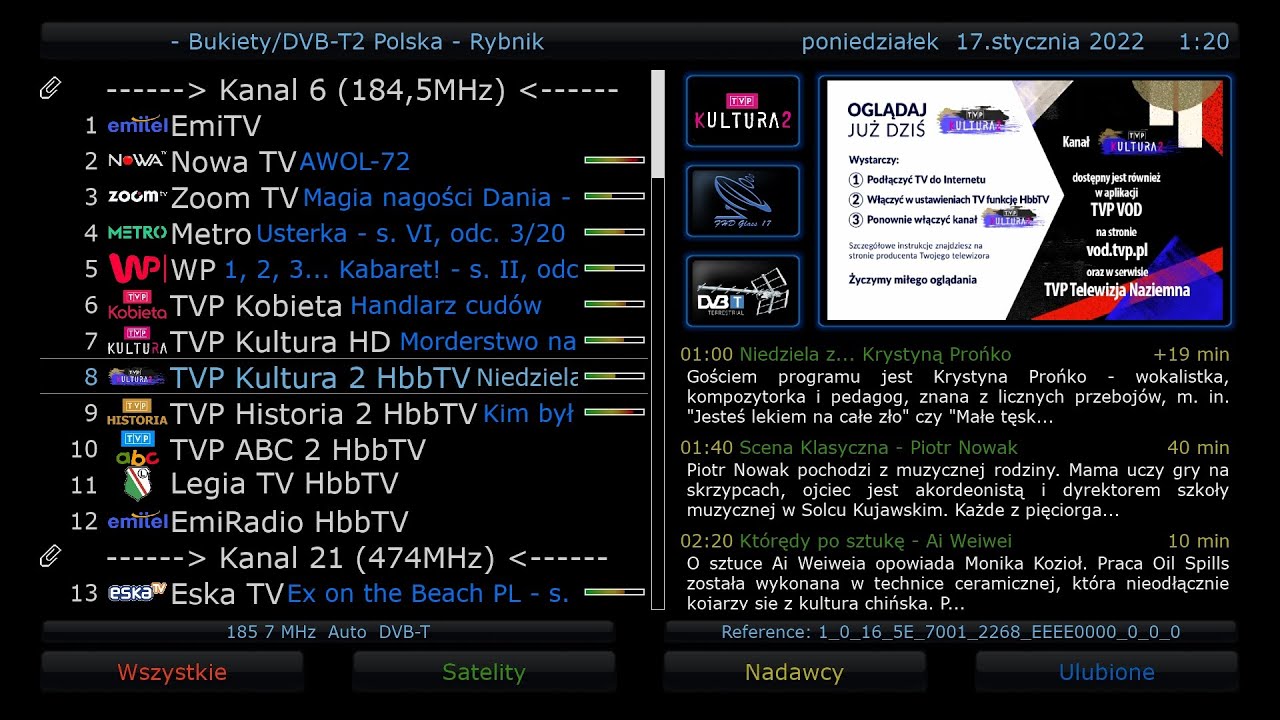Select highlighted TVP Kultura 2 HbbTV row
This screenshot has height=720, width=1280.
[344, 377]
